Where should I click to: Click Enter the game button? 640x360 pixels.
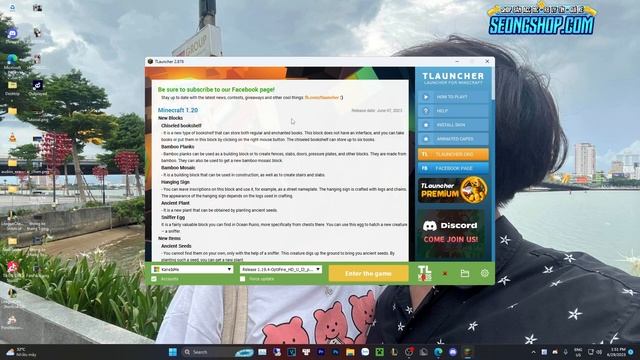(x=368, y=273)
